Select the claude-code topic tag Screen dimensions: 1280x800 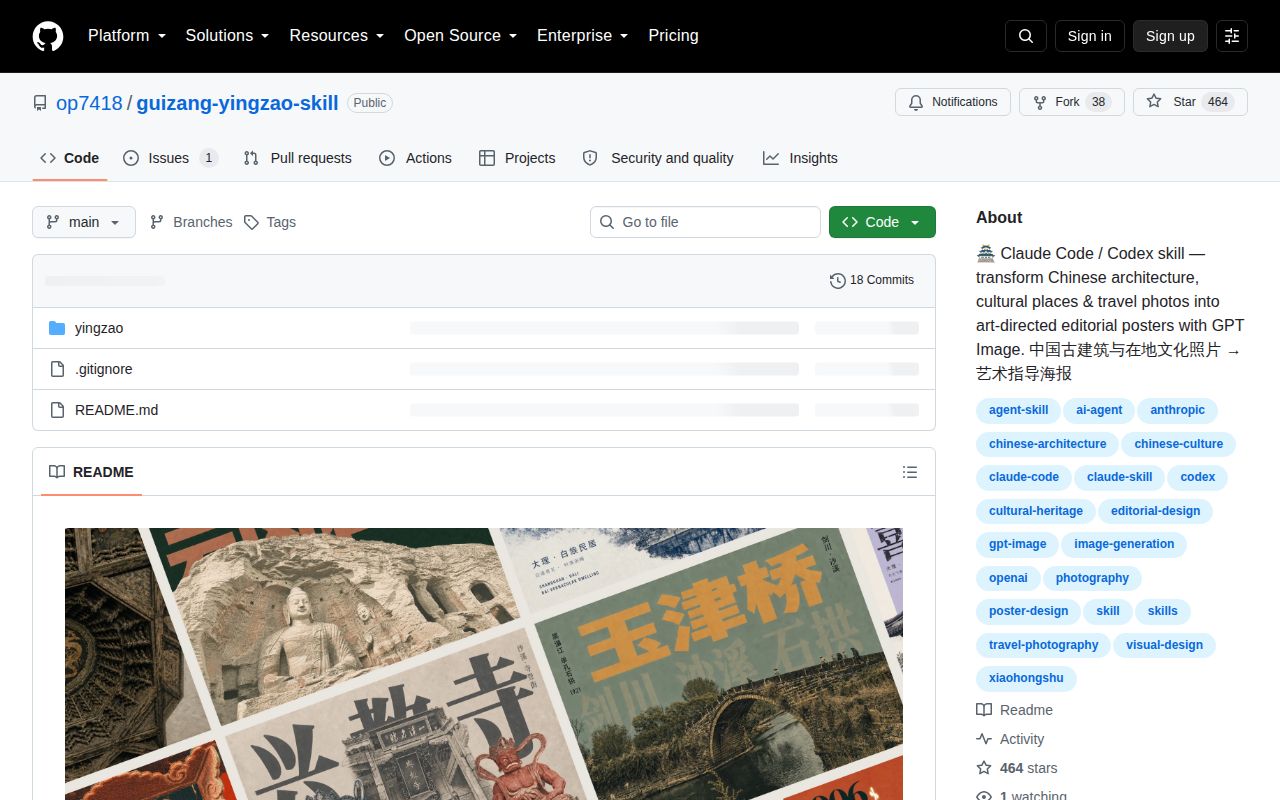(x=1023, y=477)
